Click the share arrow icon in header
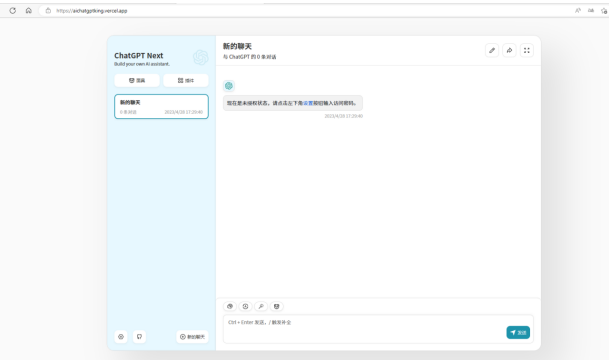 pos(509,50)
